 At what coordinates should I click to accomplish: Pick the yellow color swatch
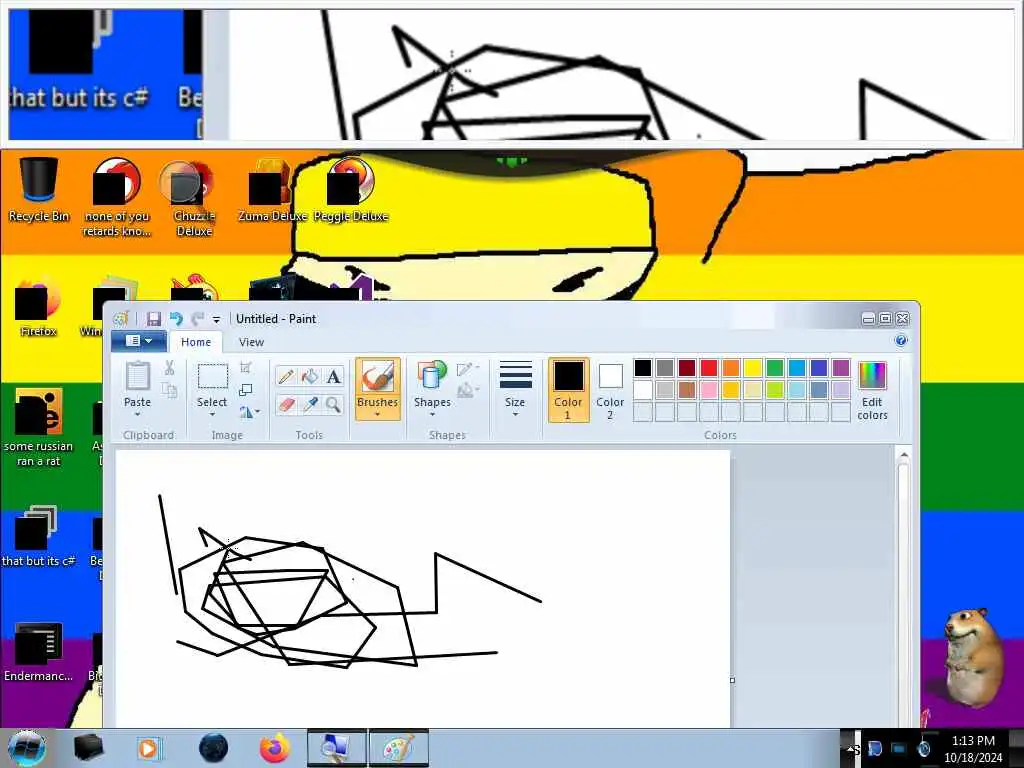point(753,368)
